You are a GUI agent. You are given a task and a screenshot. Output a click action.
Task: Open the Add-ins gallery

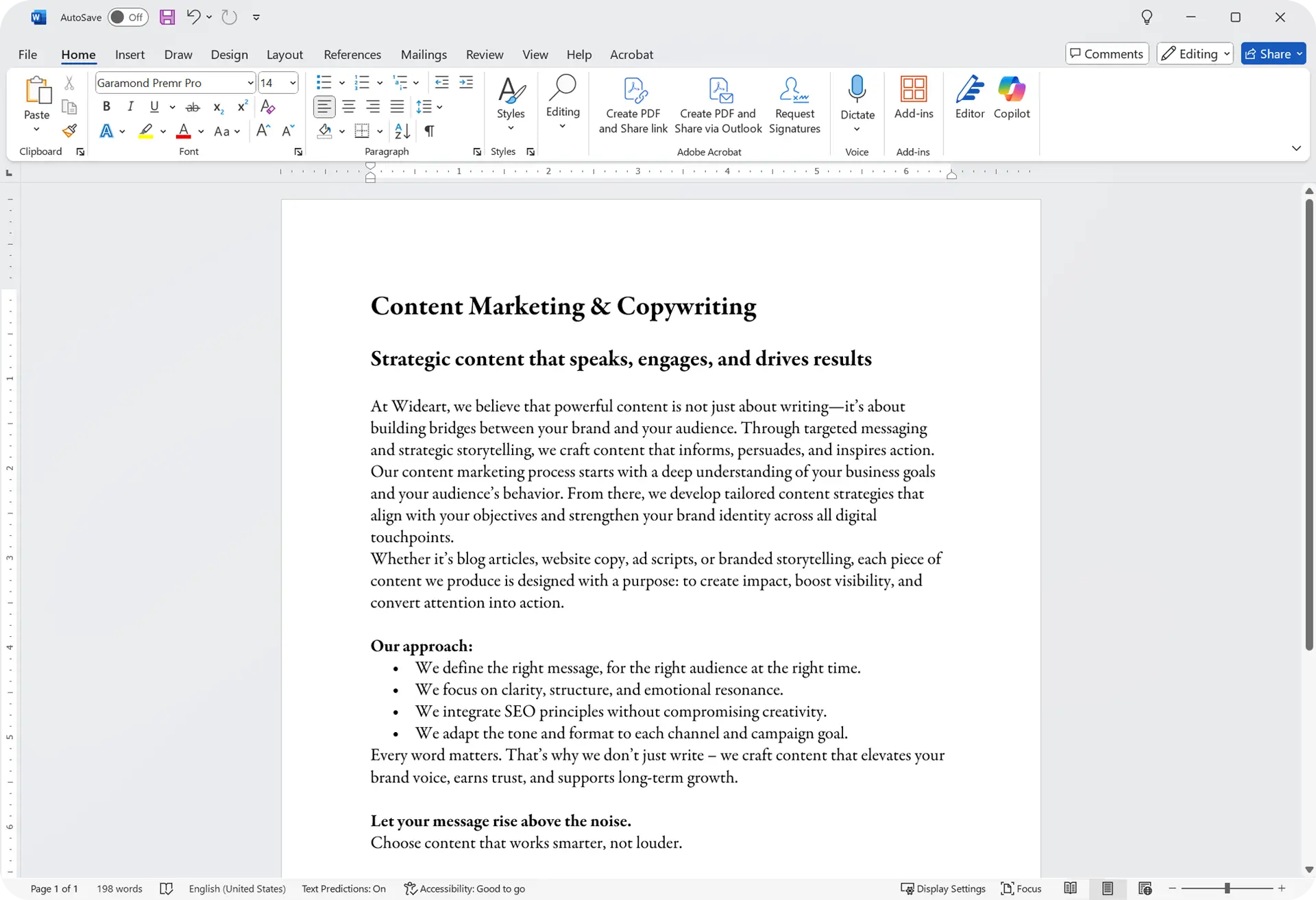point(914,98)
